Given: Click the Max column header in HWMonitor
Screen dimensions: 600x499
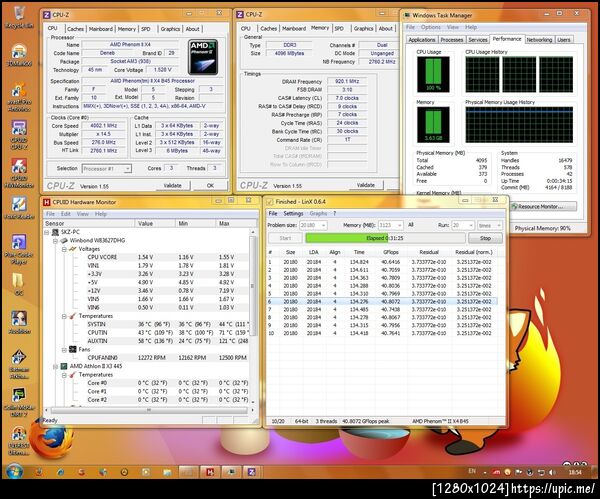Looking at the screenshot, I should click(x=236, y=223).
